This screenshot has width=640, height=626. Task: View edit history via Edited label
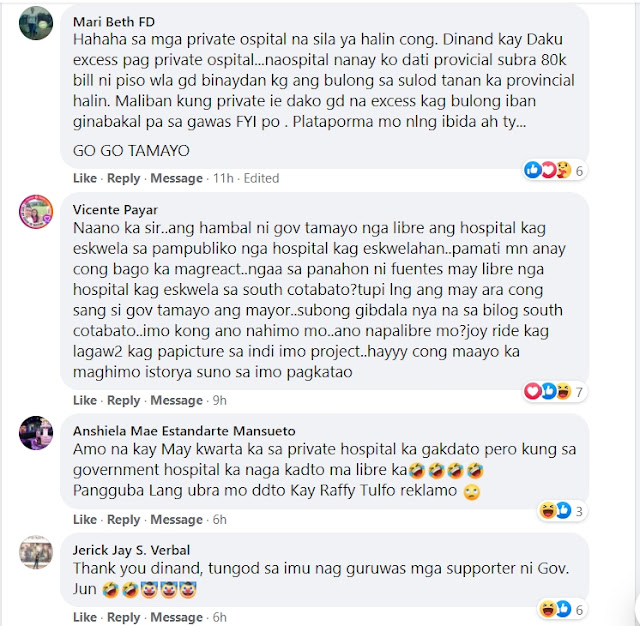(261, 178)
